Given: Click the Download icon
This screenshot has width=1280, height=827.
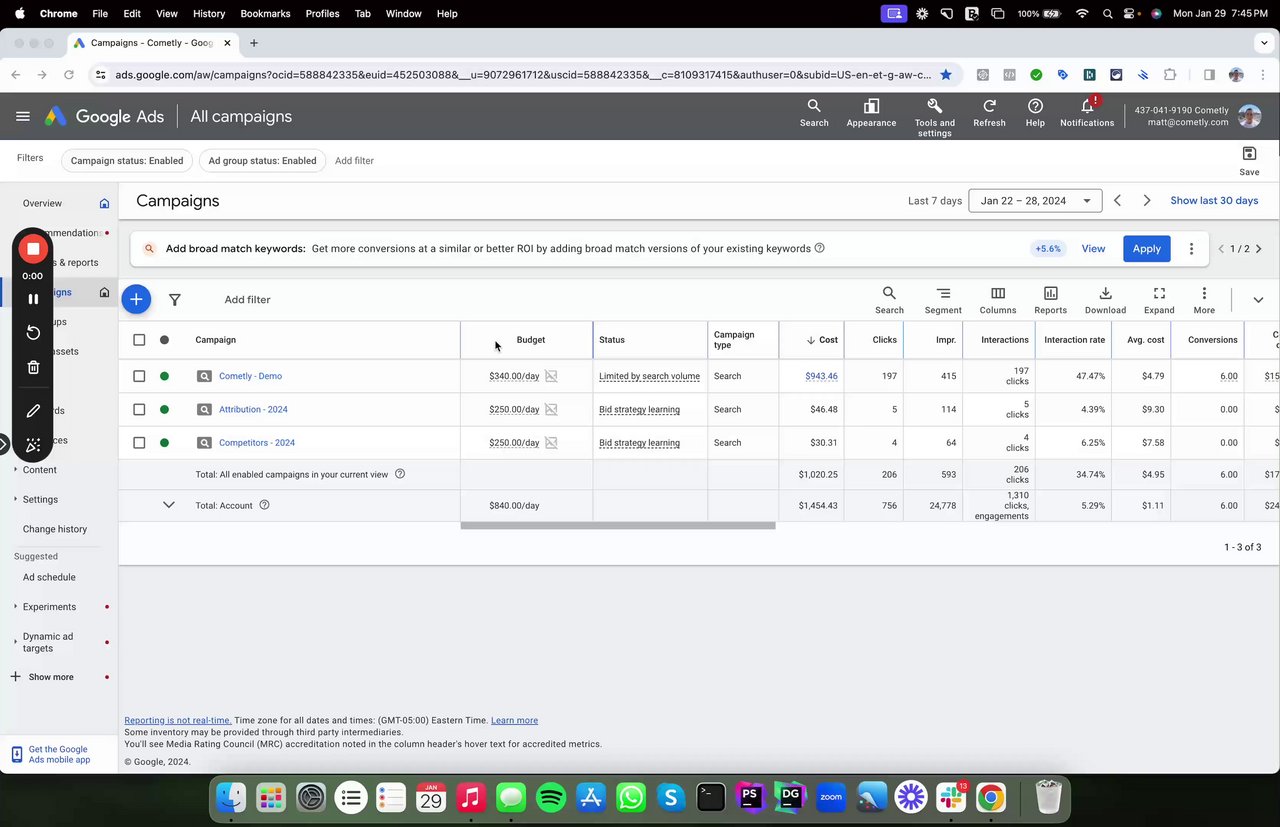Looking at the screenshot, I should pos(1105,299).
